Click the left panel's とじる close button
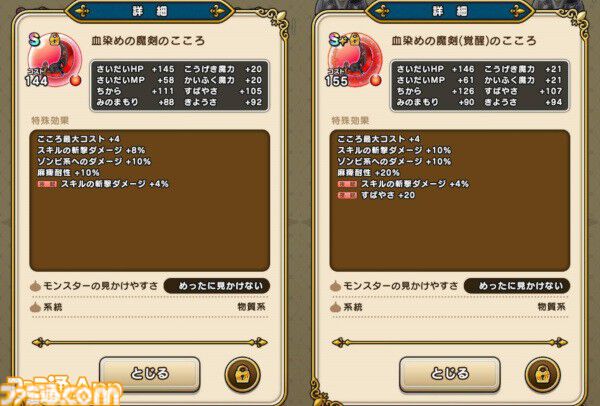600x406 pixels. click(150, 374)
